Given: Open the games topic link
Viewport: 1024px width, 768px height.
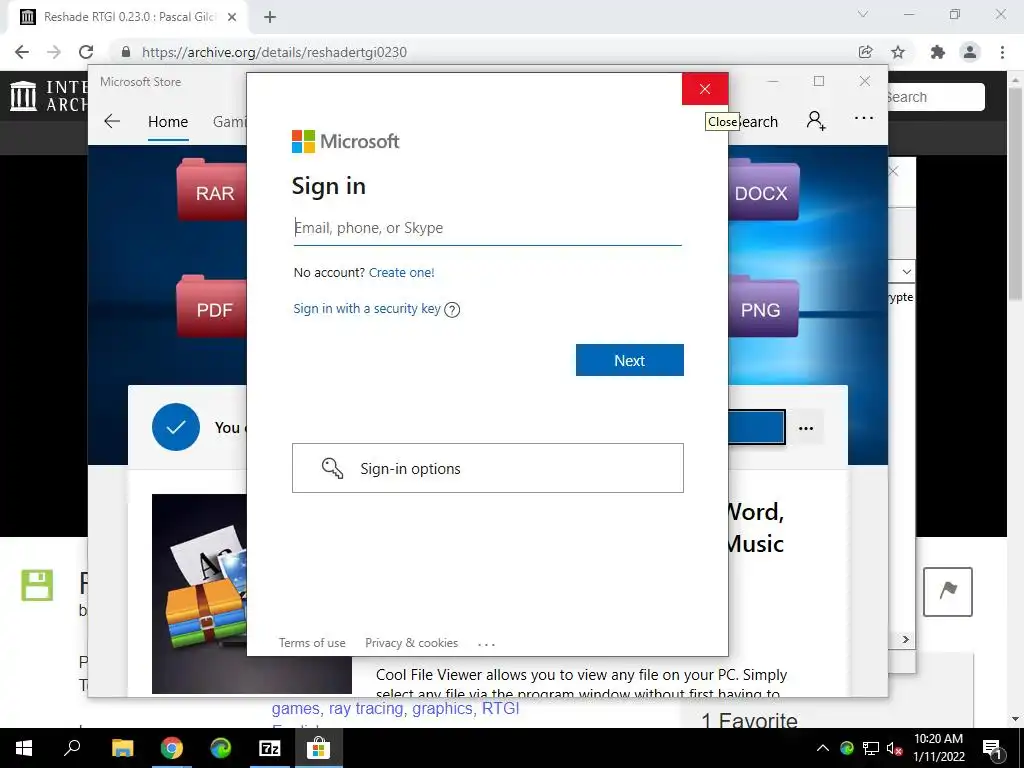Looking at the screenshot, I should [295, 709].
